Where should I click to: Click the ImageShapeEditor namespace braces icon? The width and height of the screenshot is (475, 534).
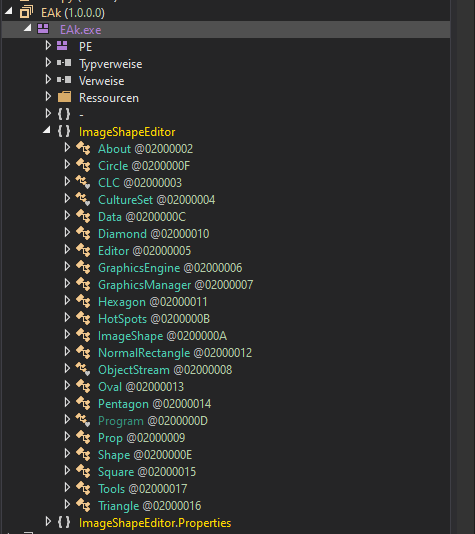click(x=64, y=131)
